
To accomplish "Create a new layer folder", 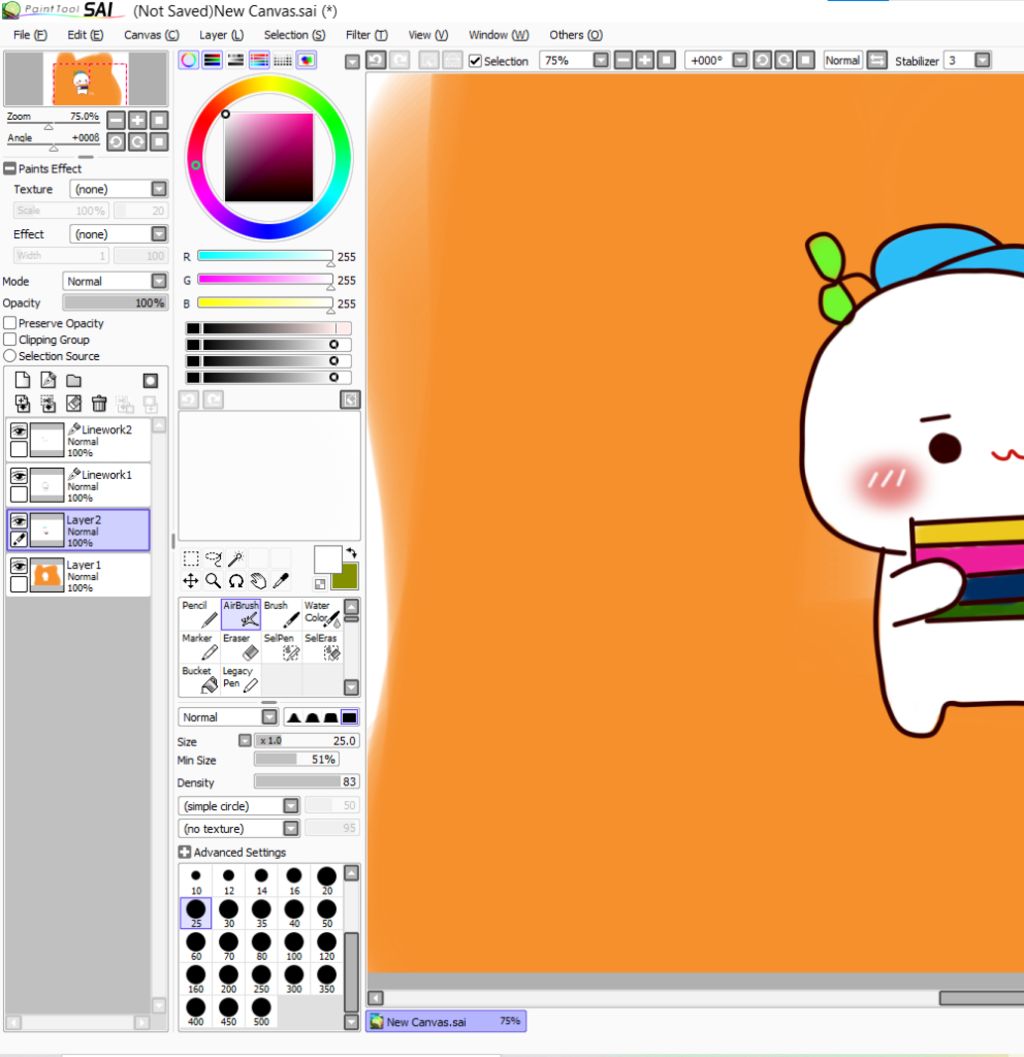I will (73, 380).
